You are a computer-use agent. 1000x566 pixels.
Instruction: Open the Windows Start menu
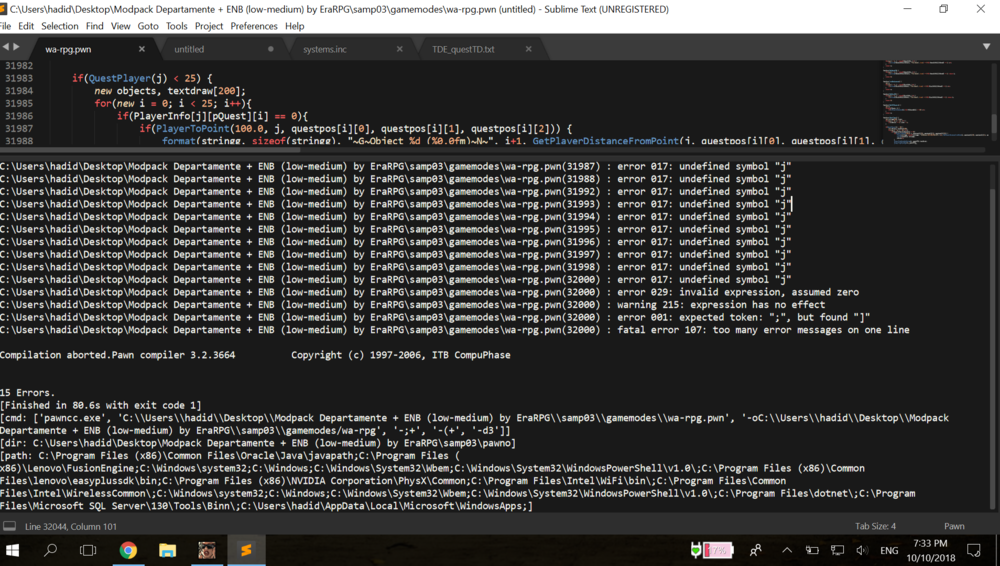12,550
